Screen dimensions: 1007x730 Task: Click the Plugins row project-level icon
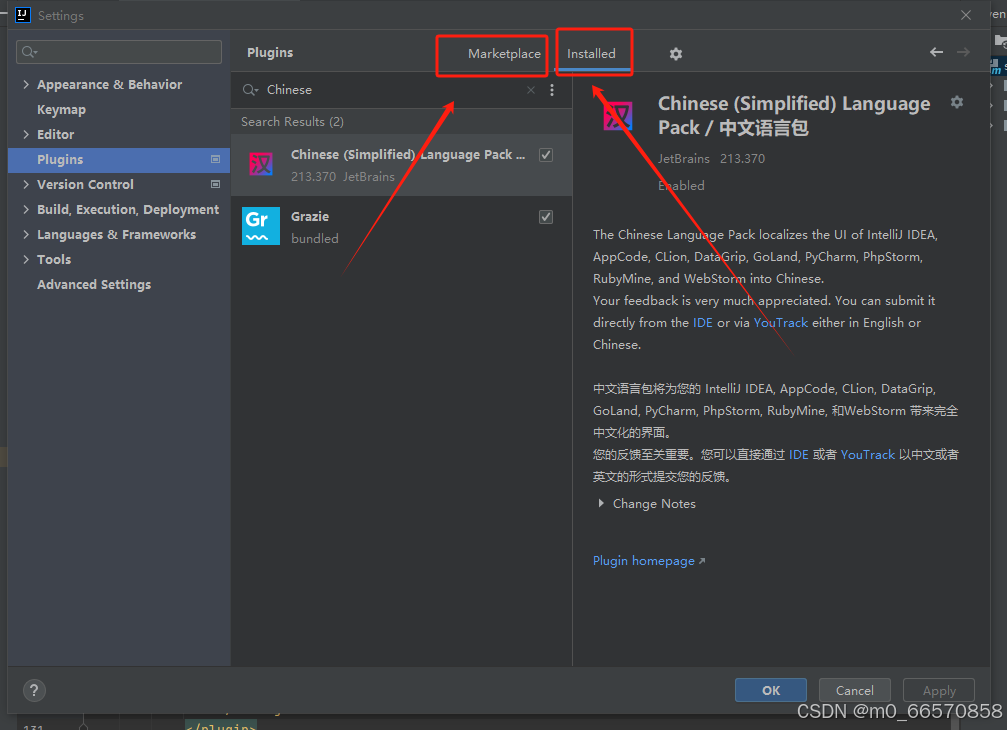[216, 159]
